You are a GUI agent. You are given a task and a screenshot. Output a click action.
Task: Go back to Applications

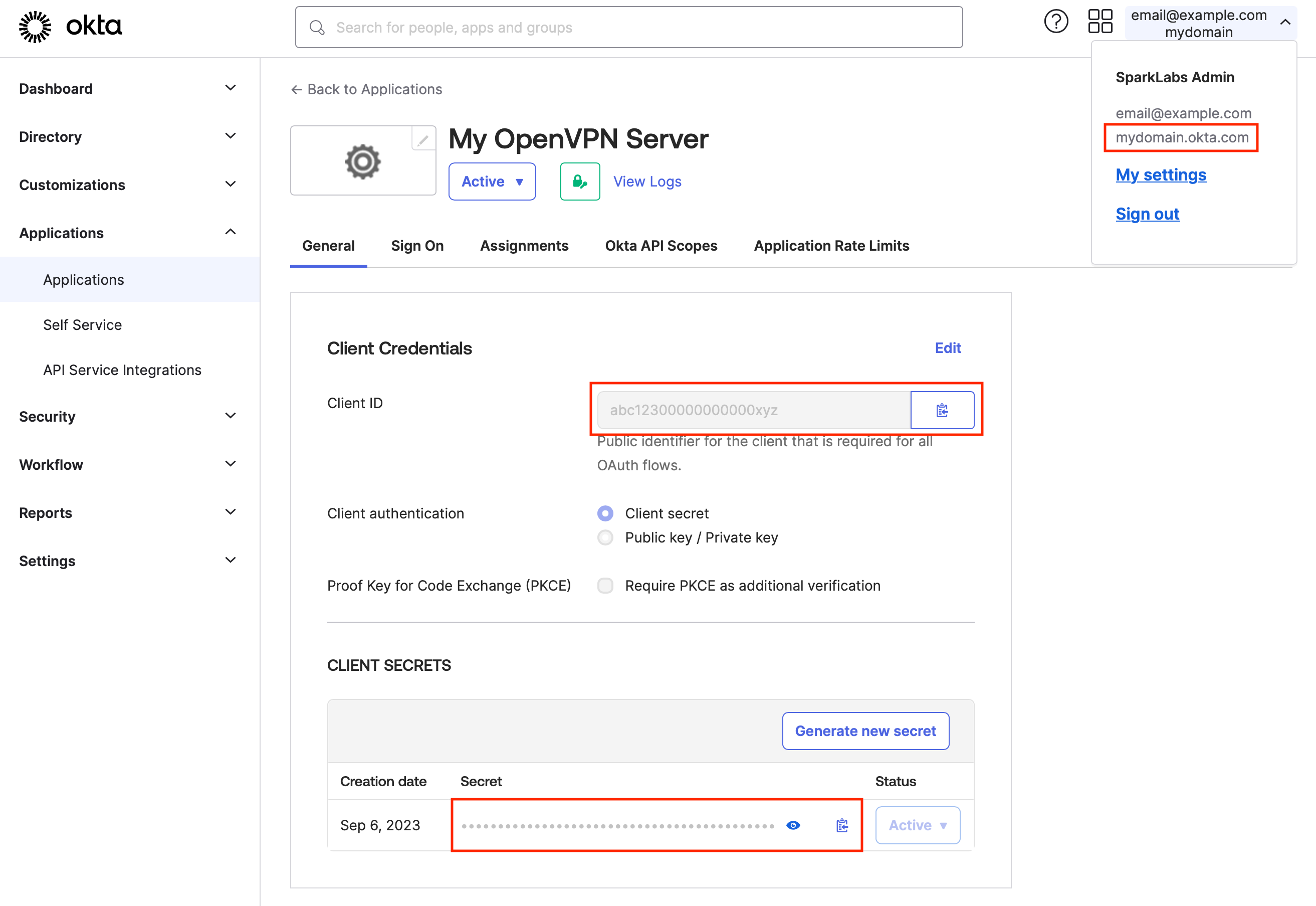[x=366, y=89]
